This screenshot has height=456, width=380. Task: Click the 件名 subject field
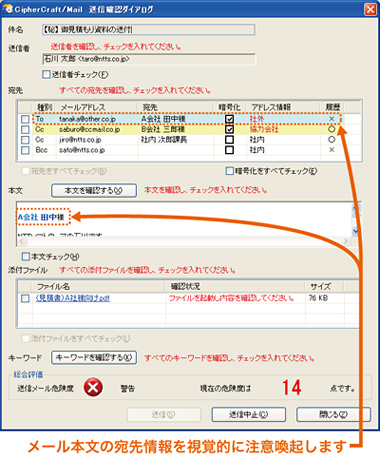point(149,30)
